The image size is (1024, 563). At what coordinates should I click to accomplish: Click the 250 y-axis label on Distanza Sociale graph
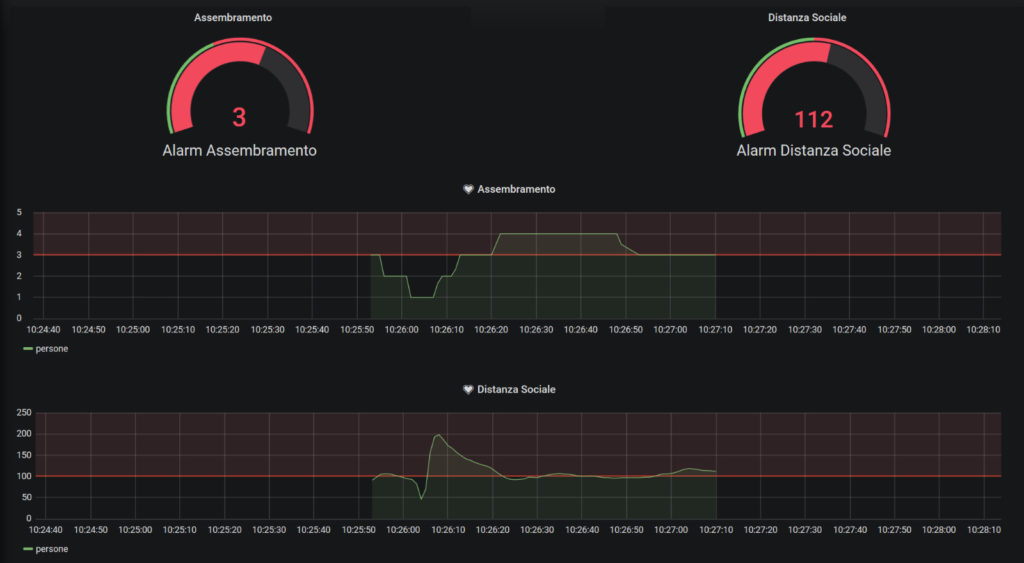point(24,413)
